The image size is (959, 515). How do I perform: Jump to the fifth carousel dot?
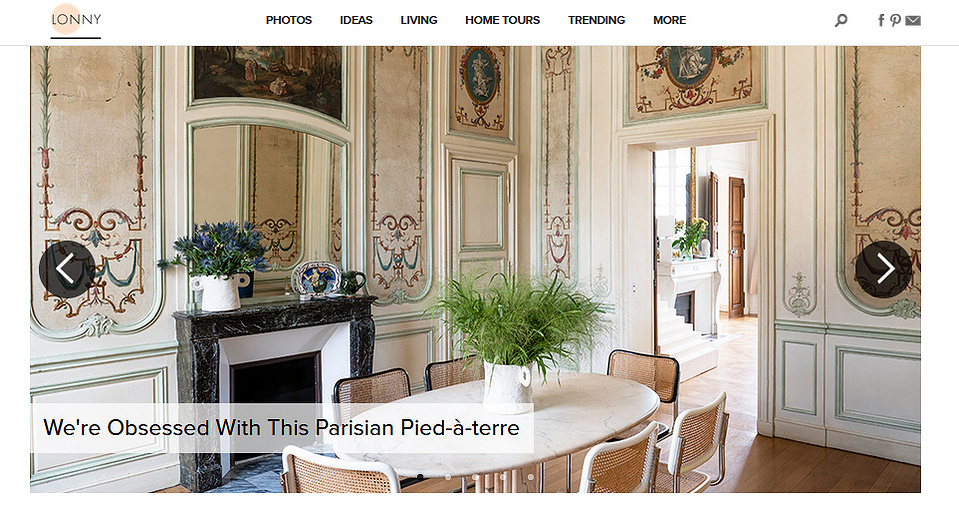pos(530,476)
